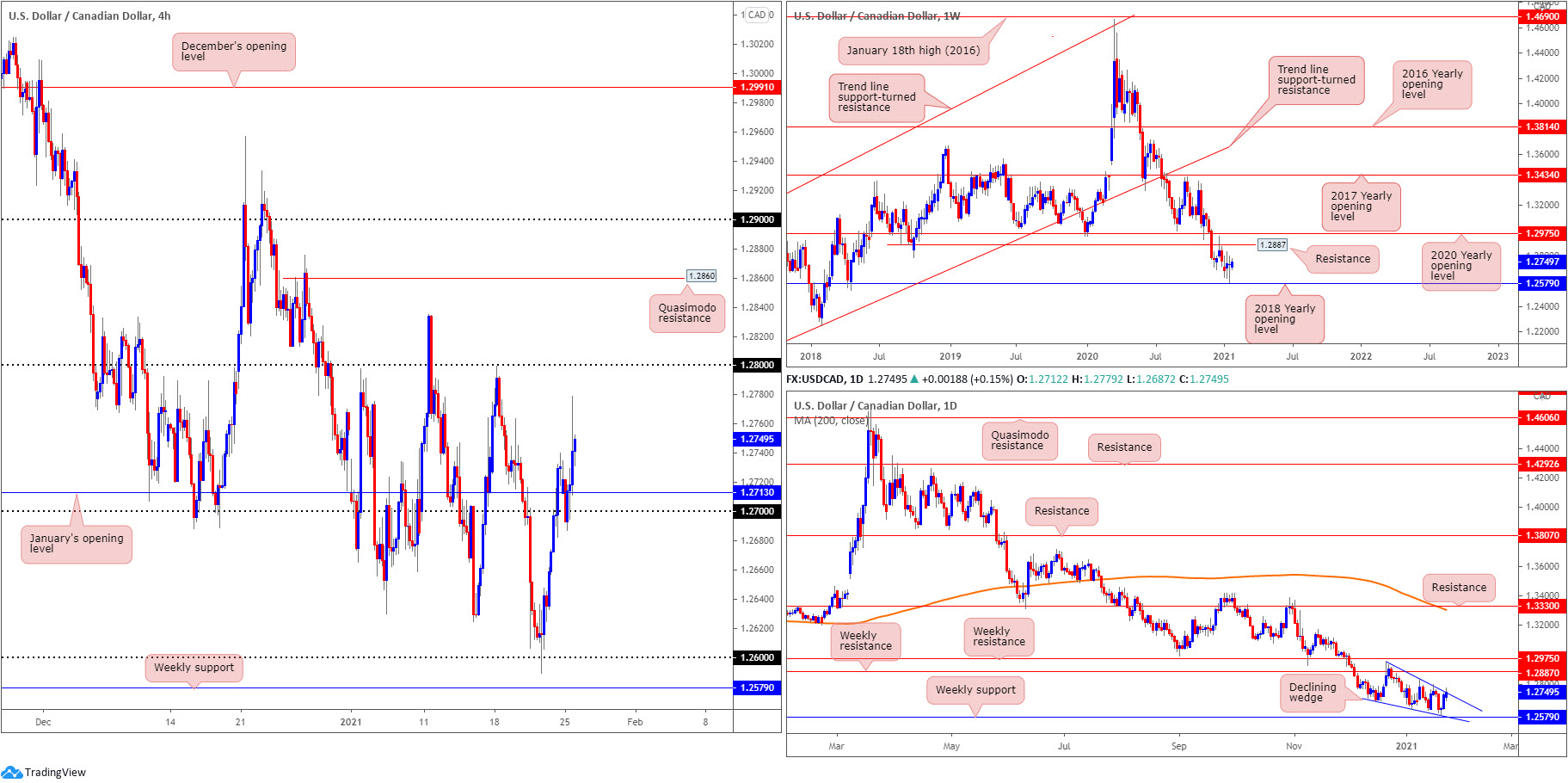Click the Dec mark on 4h time axis
1568x783 pixels.
43,722
